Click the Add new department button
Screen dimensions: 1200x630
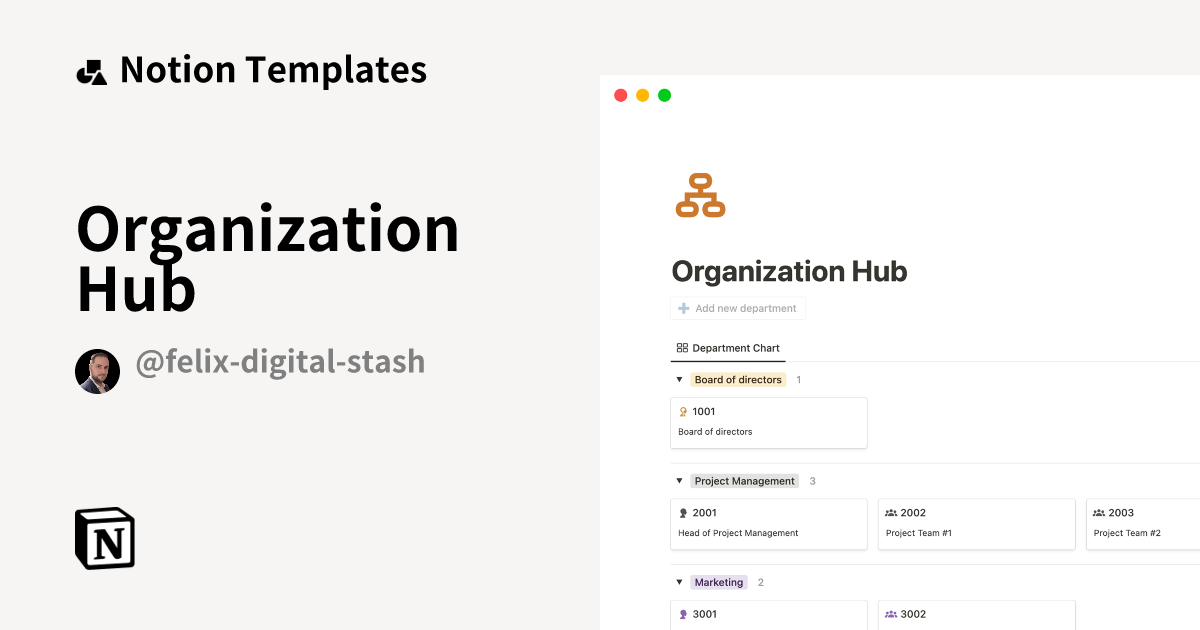tap(738, 307)
